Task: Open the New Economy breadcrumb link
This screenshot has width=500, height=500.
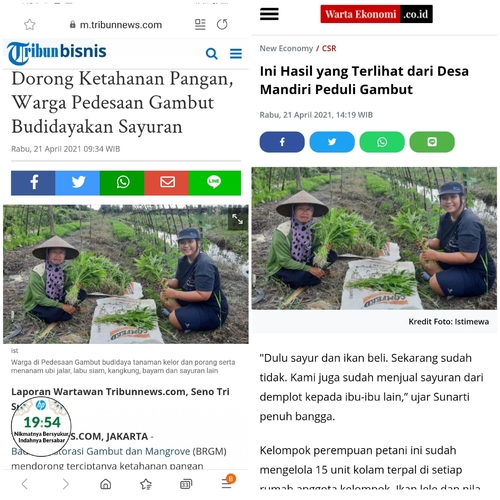Action: click(x=286, y=49)
